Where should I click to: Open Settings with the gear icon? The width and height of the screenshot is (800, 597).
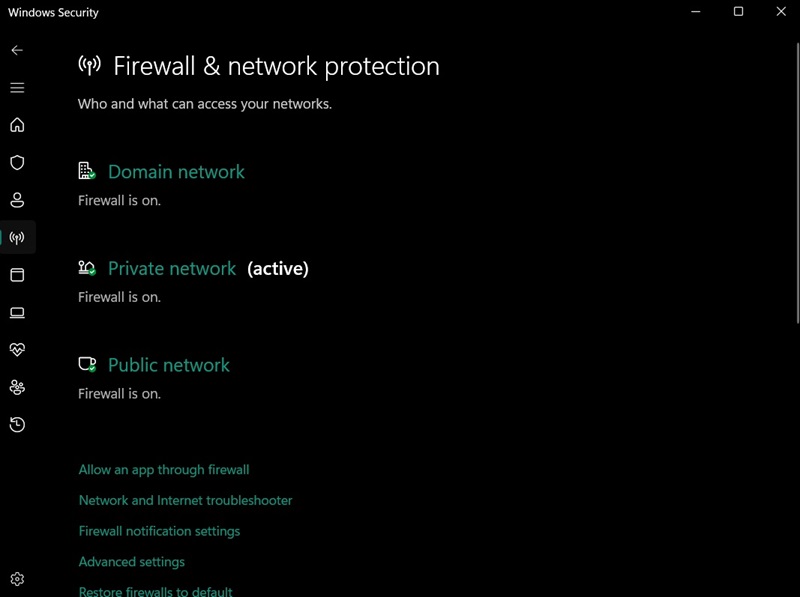pyautogui.click(x=16, y=578)
